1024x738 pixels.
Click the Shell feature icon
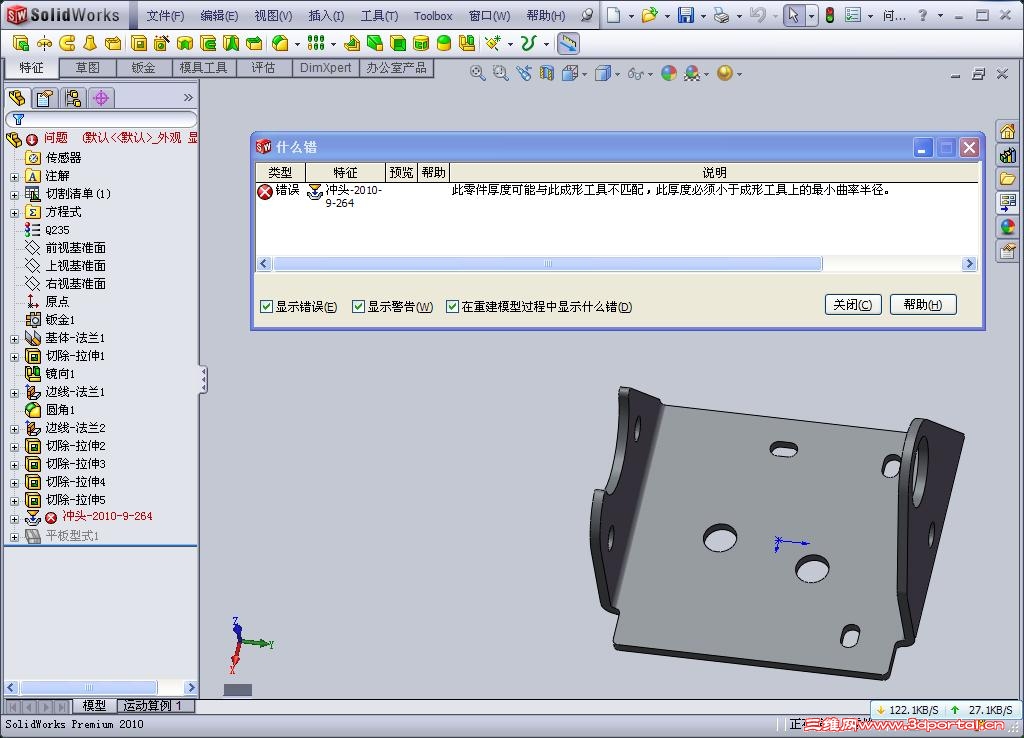click(x=398, y=43)
